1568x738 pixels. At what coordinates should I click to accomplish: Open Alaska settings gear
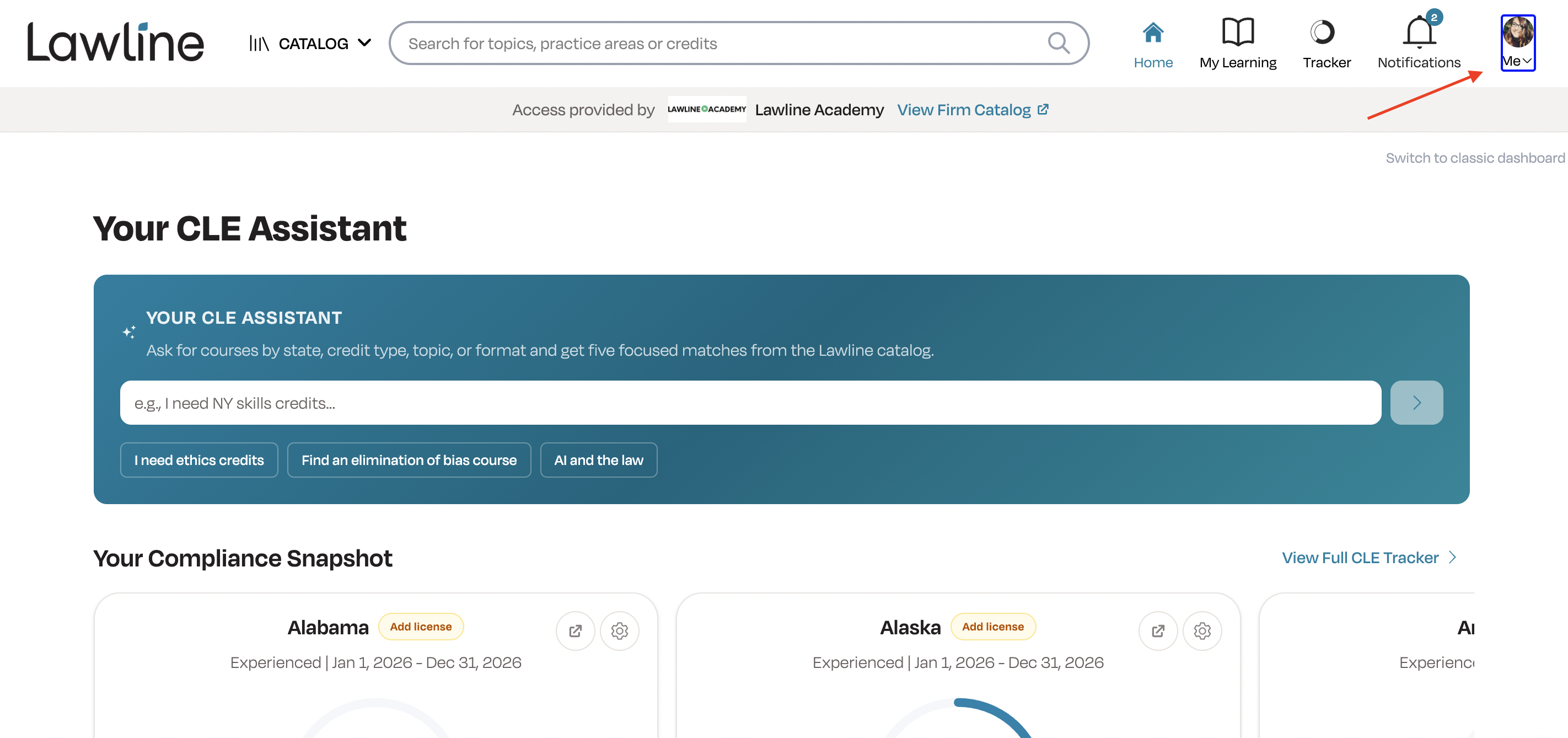point(1202,631)
